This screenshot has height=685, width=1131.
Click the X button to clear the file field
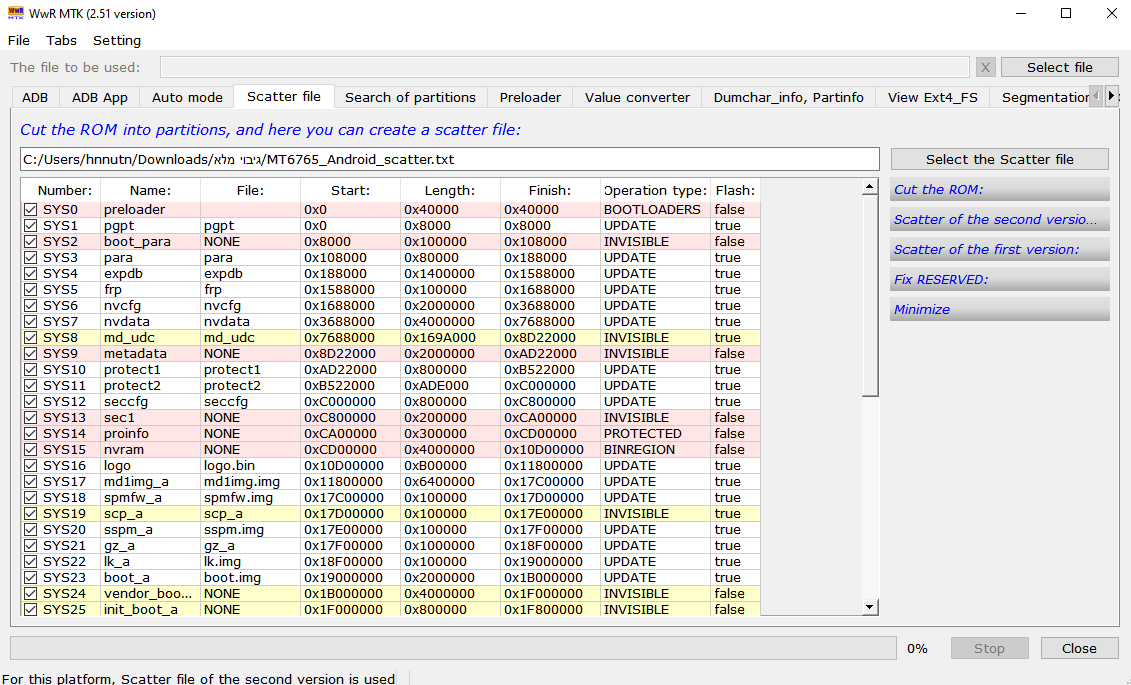coord(985,67)
